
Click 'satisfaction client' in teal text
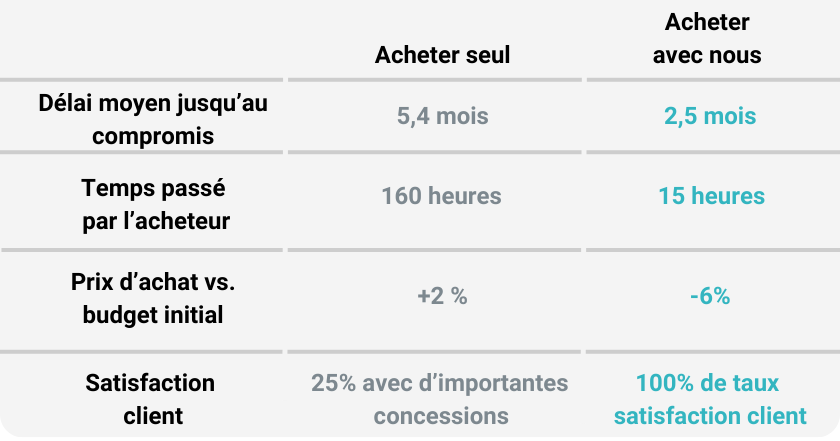[710, 416]
